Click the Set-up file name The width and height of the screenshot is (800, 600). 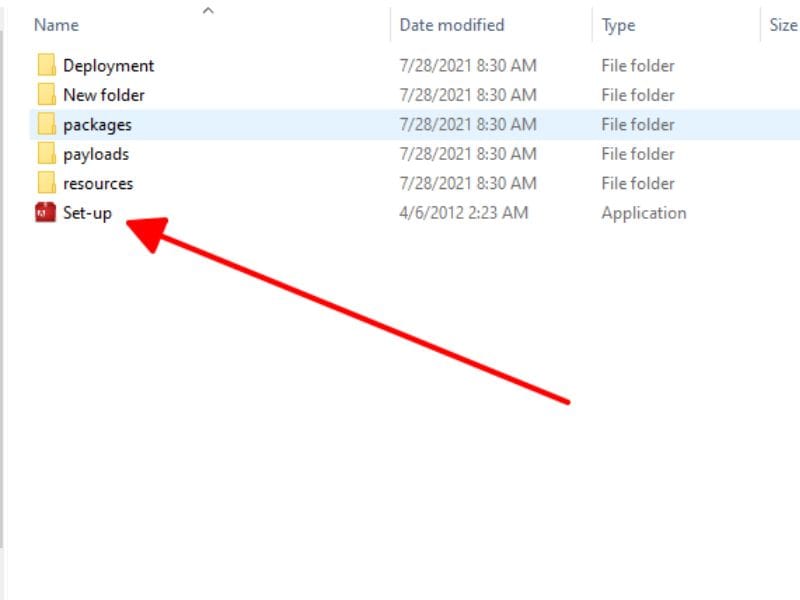[x=87, y=213]
